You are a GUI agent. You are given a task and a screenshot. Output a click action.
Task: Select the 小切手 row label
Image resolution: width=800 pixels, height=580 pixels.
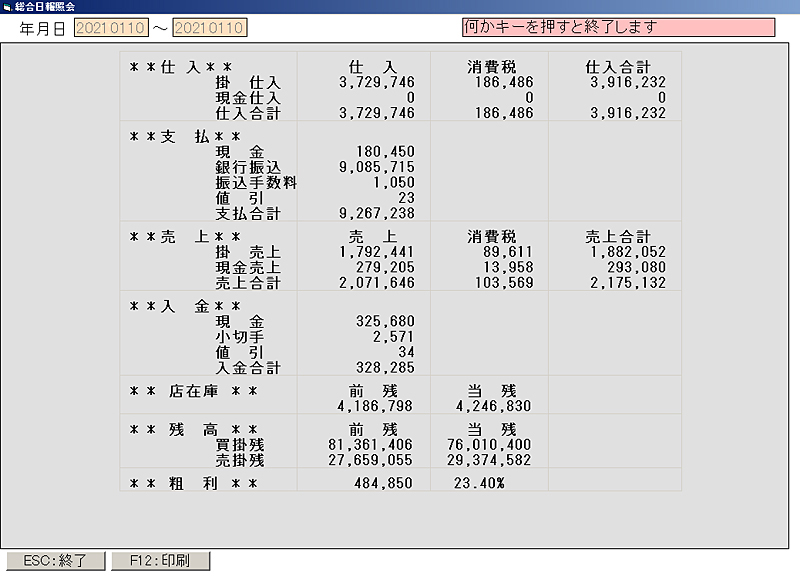(x=240, y=337)
